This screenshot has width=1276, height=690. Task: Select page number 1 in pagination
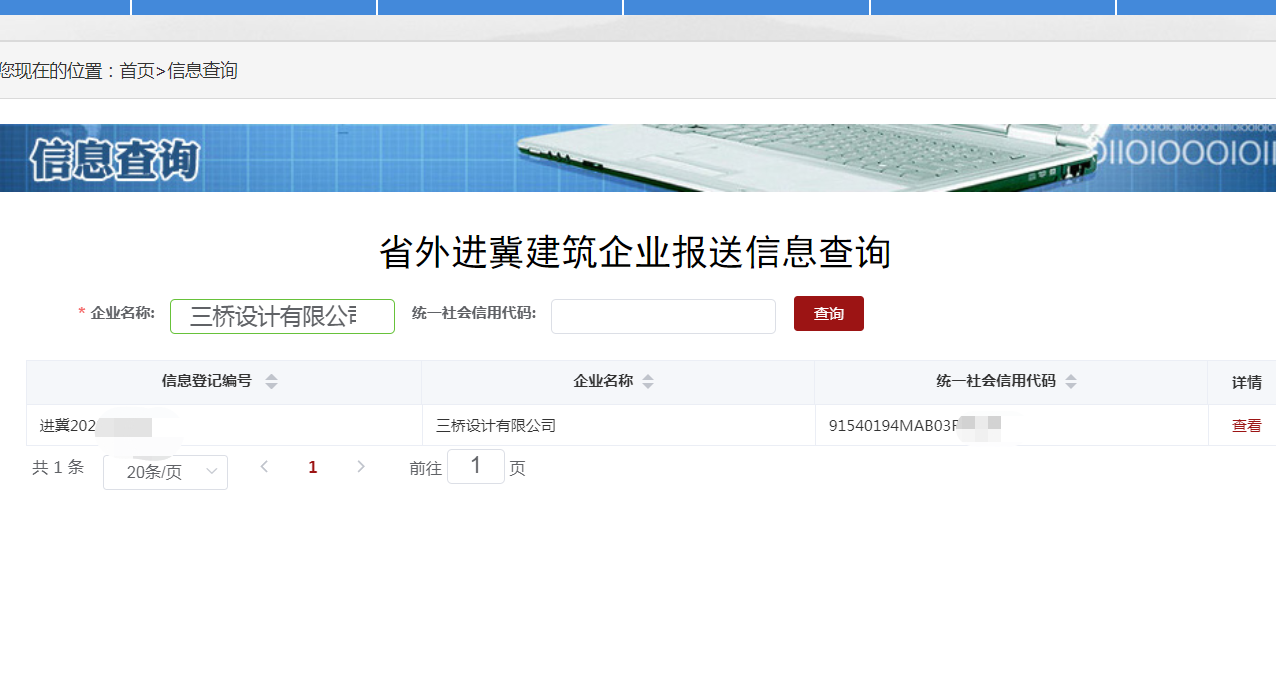coord(313,467)
